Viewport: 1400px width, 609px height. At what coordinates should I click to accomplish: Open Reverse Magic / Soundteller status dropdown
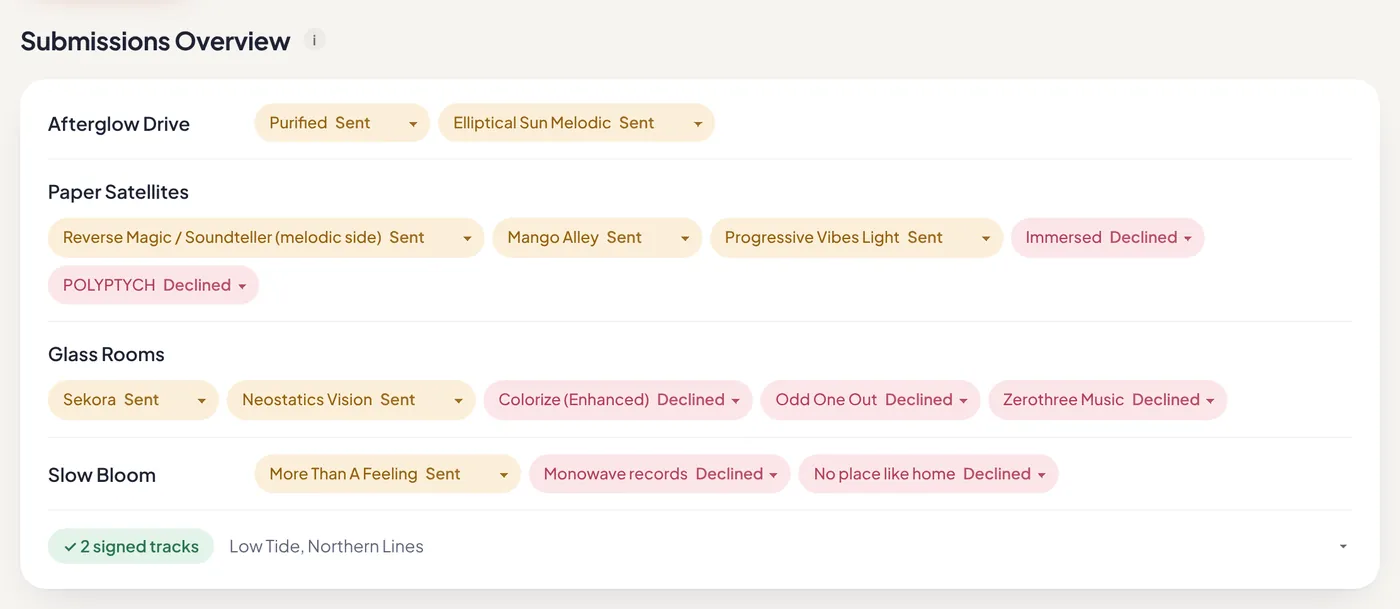tap(266, 238)
